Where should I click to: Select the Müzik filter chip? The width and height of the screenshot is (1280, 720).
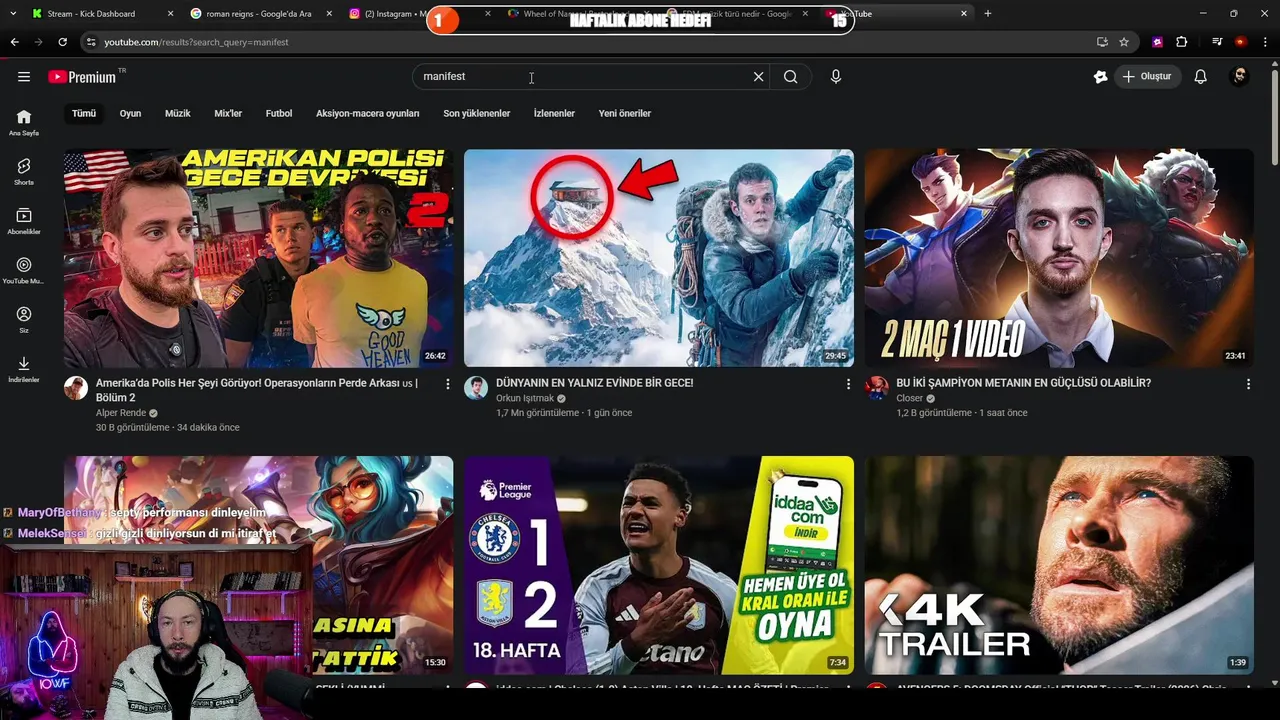[x=178, y=114]
